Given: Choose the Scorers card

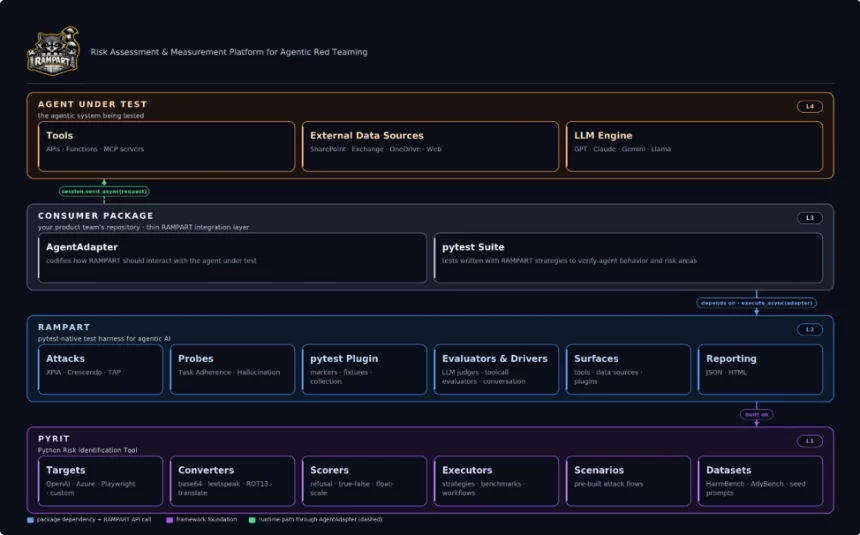Looking at the screenshot, I should click(364, 481).
